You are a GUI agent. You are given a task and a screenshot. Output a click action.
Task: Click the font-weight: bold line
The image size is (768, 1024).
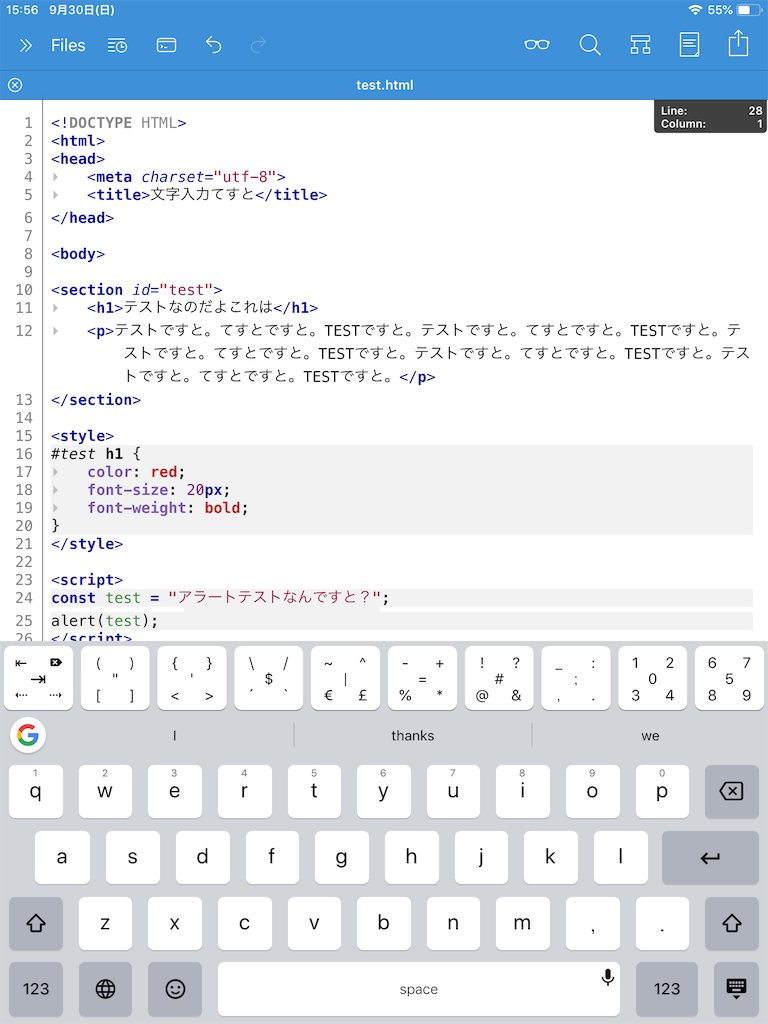pyautogui.click(x=168, y=508)
